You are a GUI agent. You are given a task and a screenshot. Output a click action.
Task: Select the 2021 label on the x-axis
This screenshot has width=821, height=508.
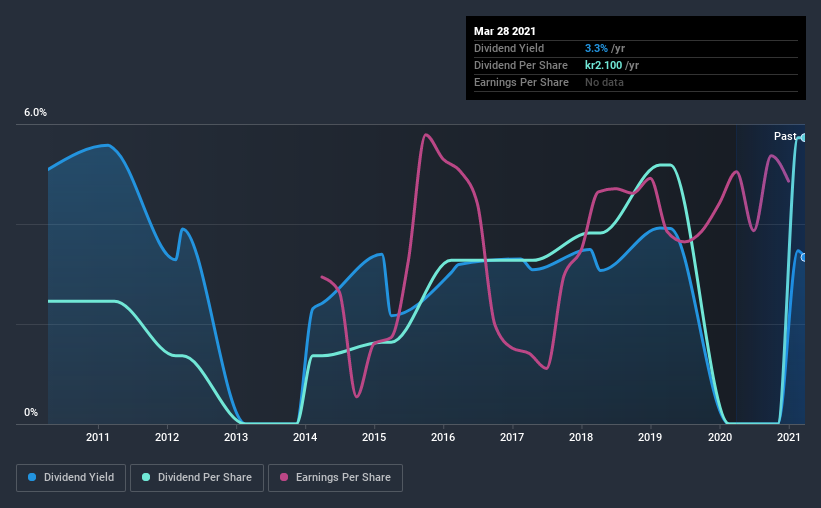tap(789, 437)
